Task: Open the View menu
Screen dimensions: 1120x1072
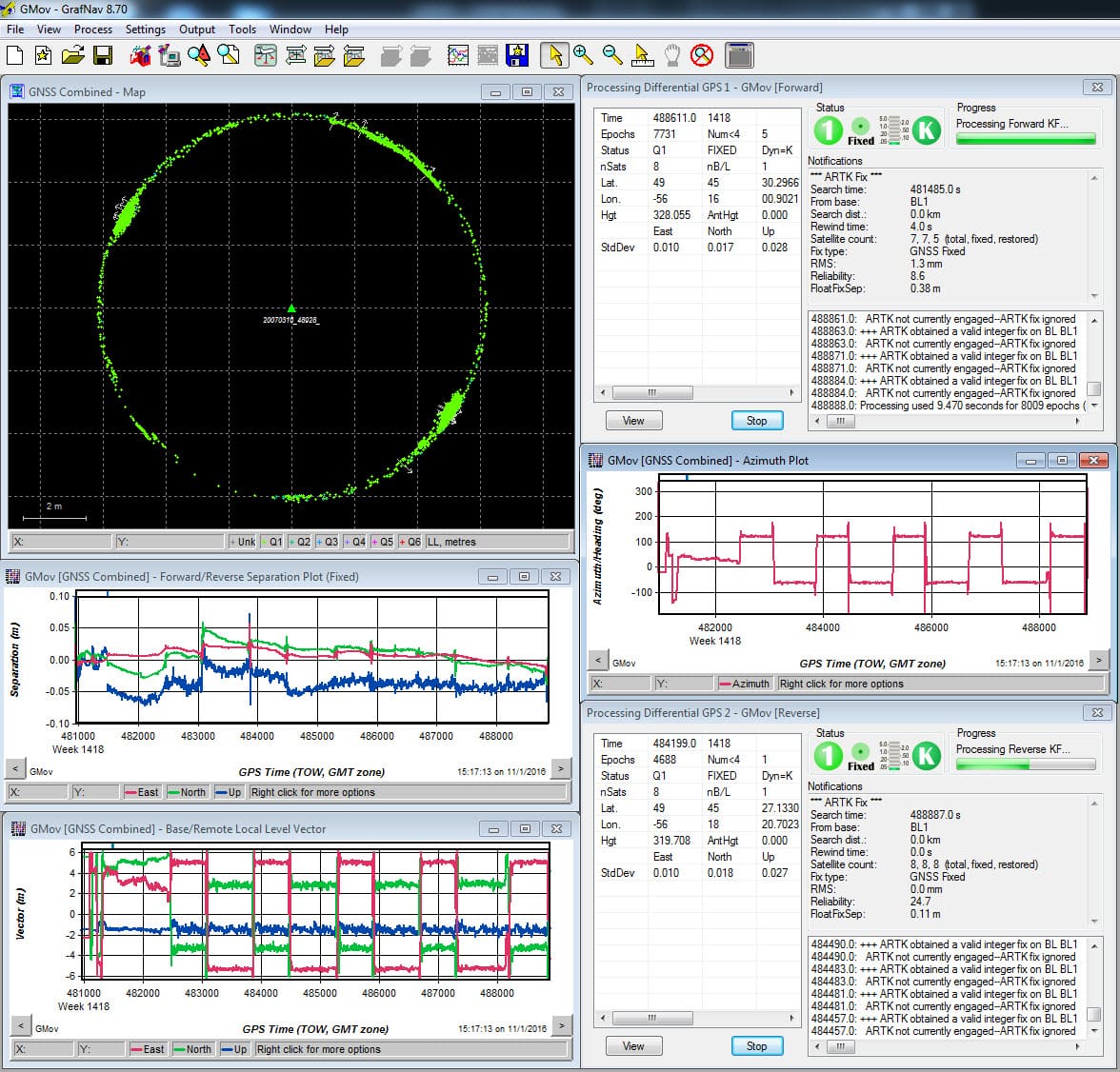Action: 49,30
